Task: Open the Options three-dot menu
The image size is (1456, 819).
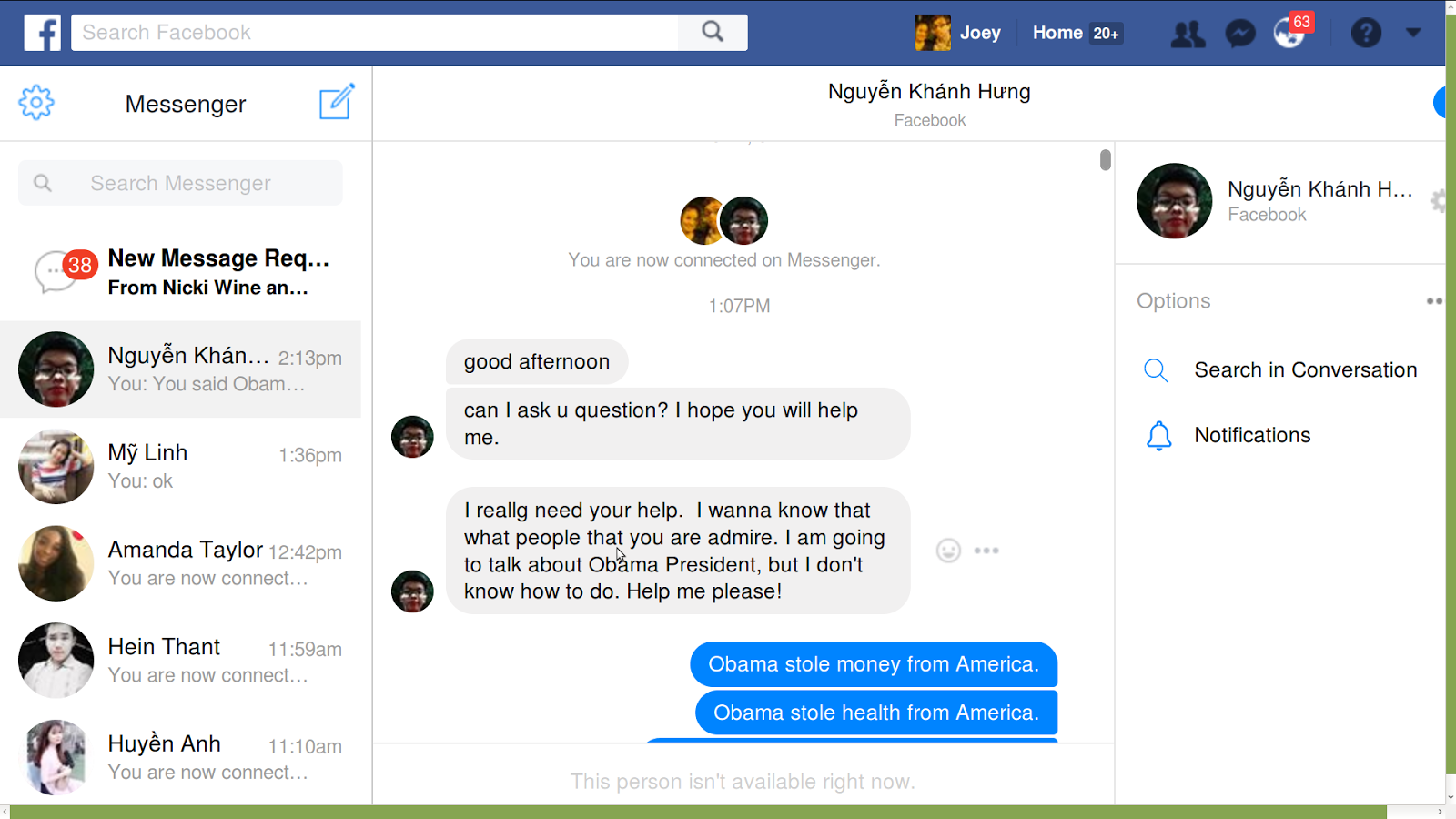Action: pos(1435,301)
